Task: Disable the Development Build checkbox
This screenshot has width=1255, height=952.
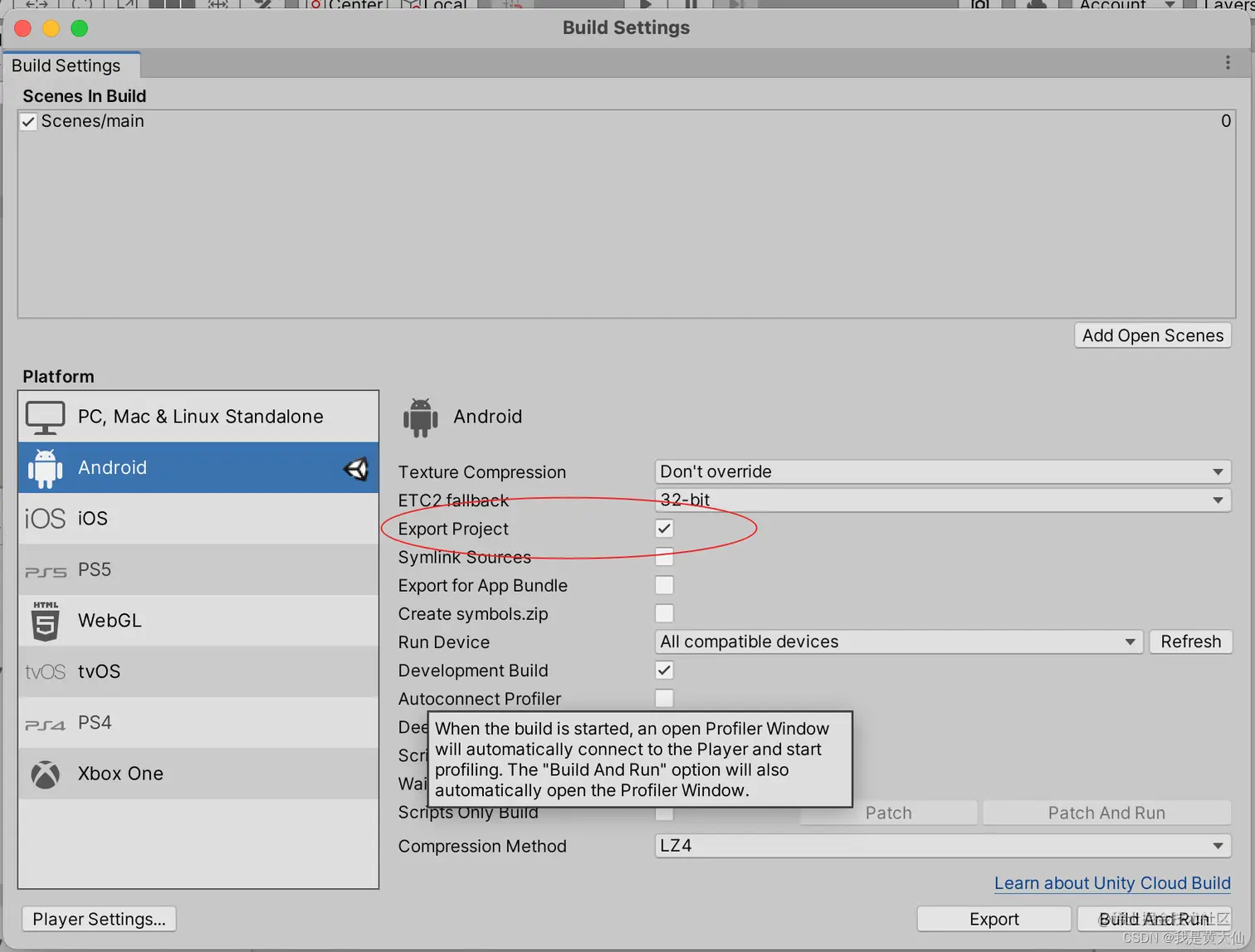Action: [664, 670]
